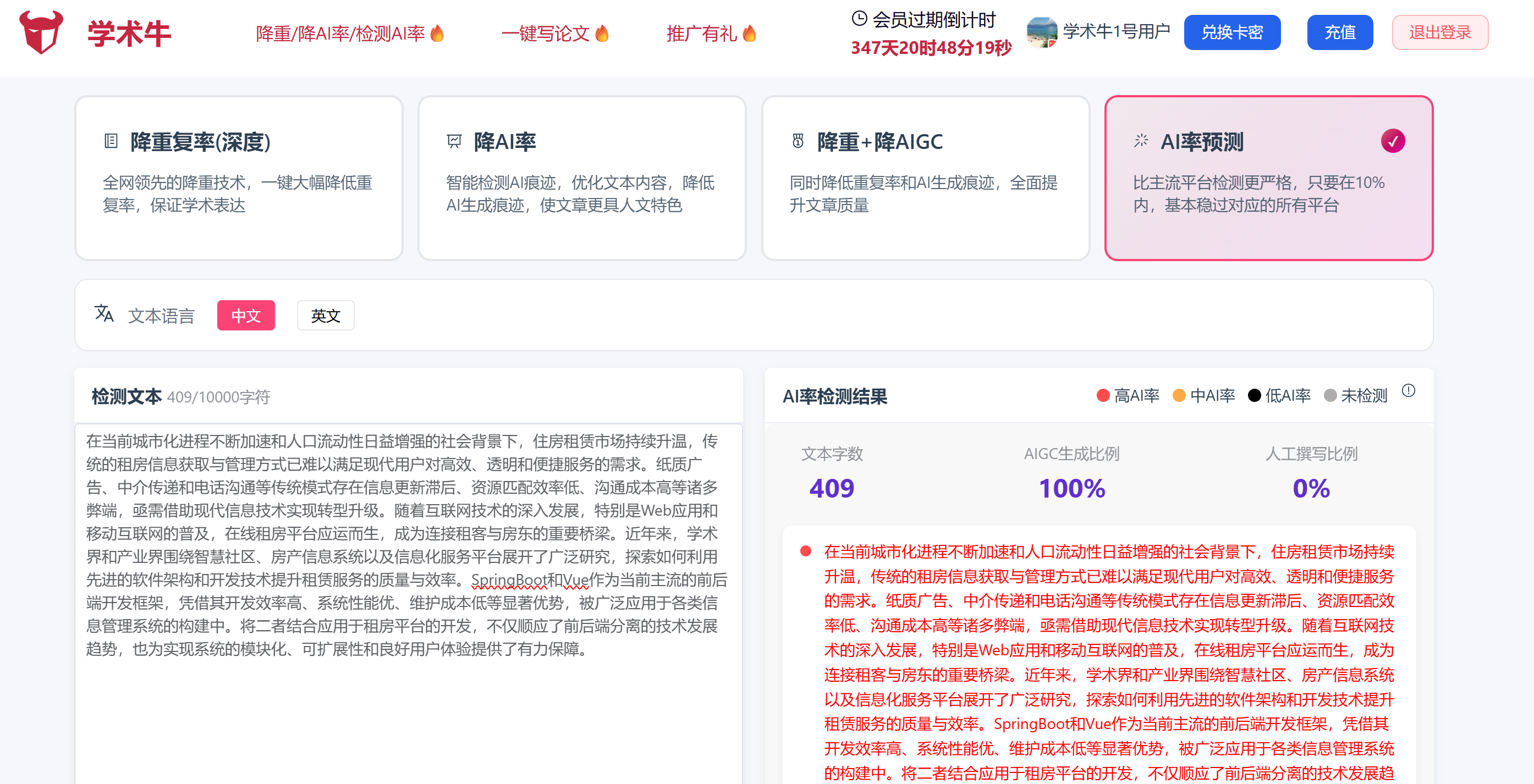Select the 降重+降AIGC mode card

[925, 178]
